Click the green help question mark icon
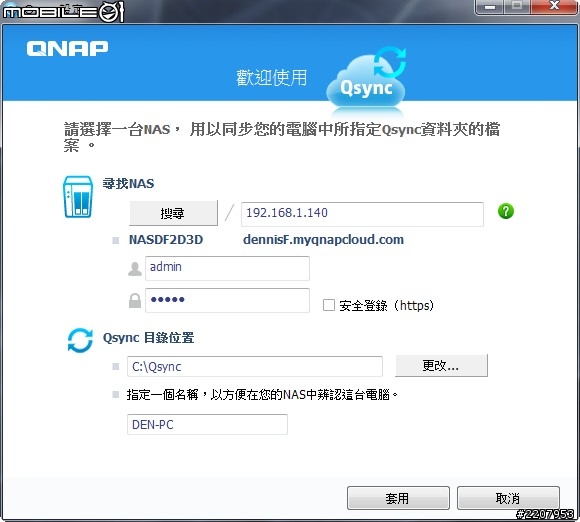This screenshot has height=522, width=580. pos(506,211)
